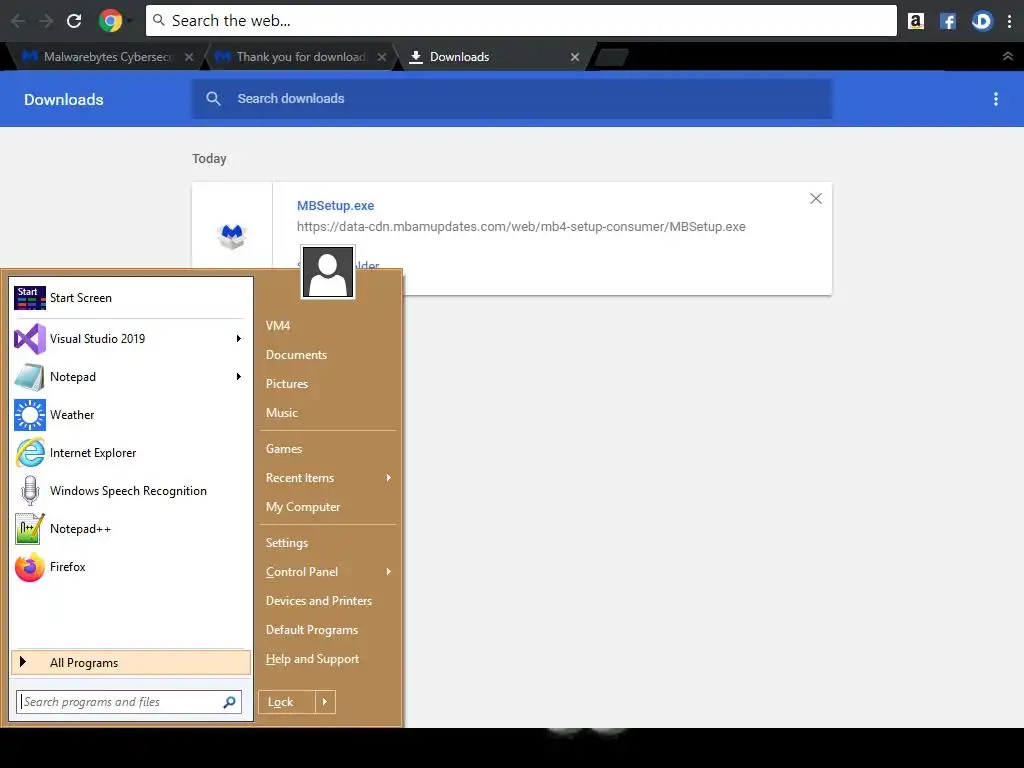
Task: Click the Notepad notebook icon
Action: coord(30,377)
